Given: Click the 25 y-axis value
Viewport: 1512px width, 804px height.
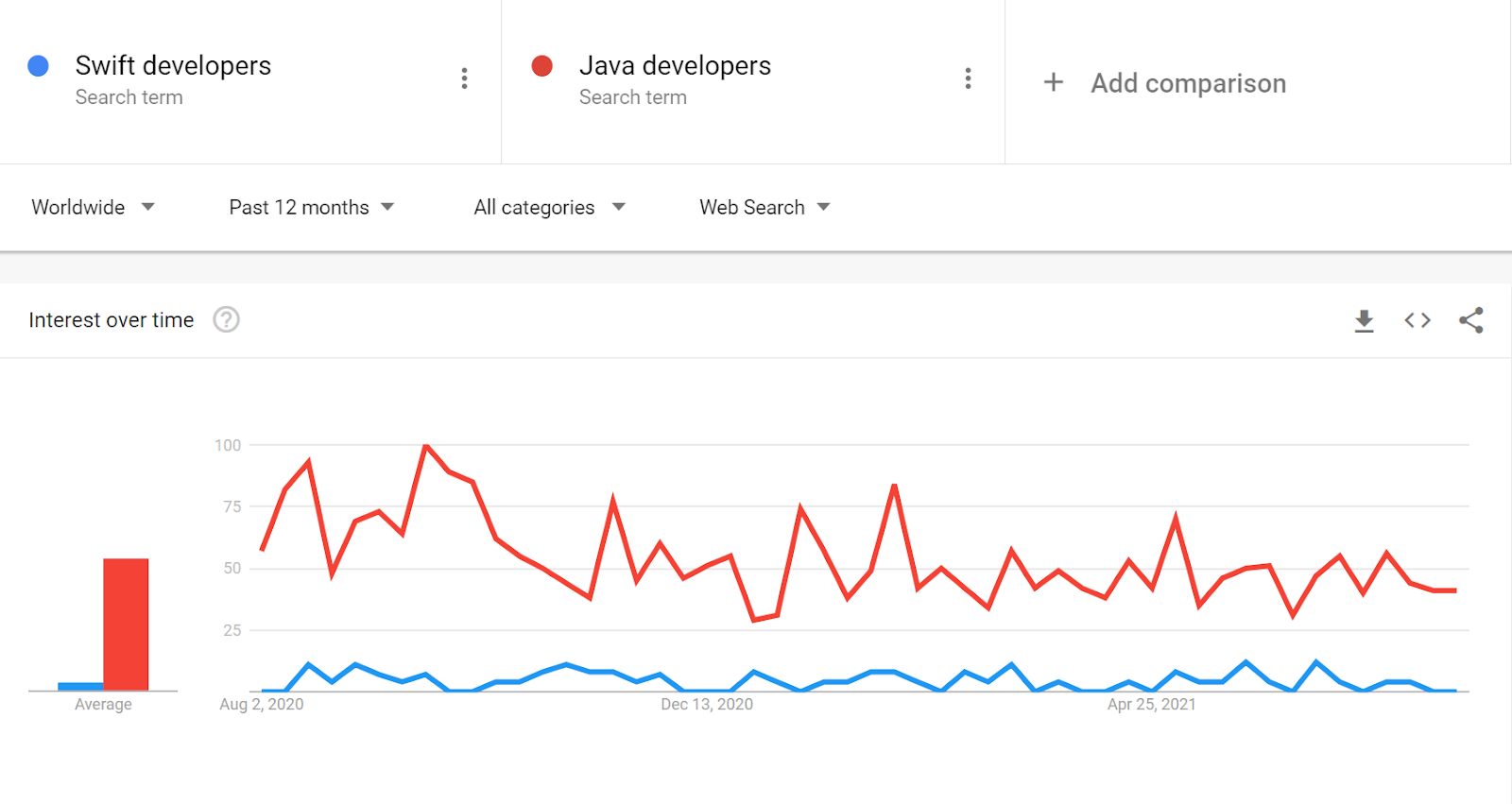Looking at the screenshot, I should pos(232,630).
